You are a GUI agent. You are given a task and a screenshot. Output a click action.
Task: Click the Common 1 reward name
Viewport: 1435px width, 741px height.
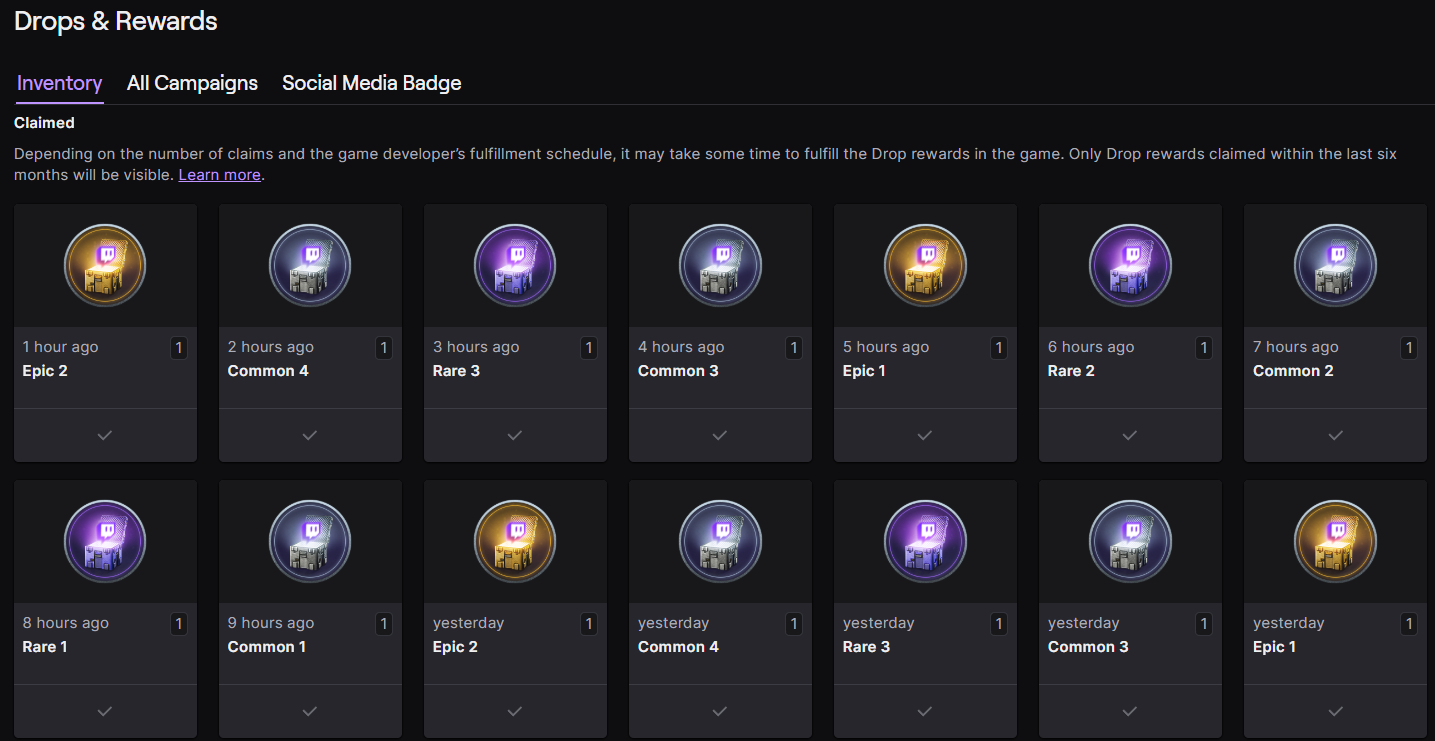(x=267, y=647)
